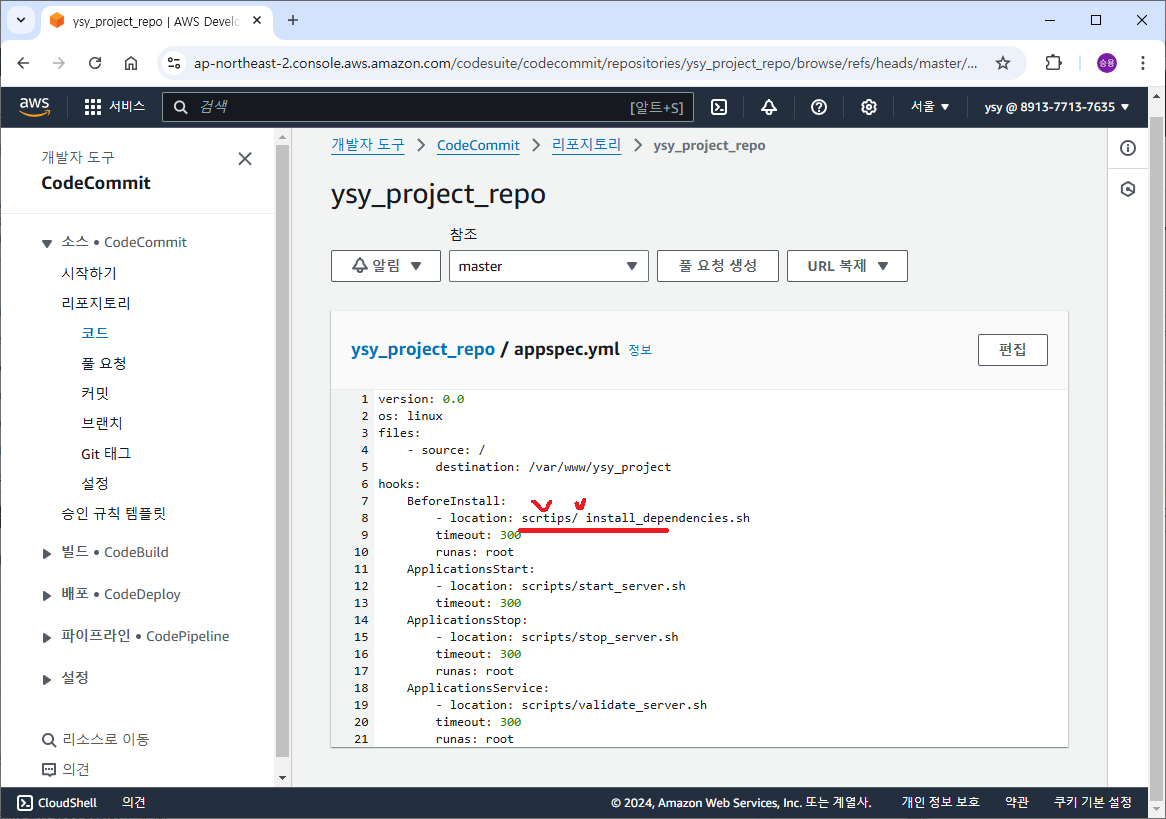Open the 알림 notification dropdown

point(386,266)
